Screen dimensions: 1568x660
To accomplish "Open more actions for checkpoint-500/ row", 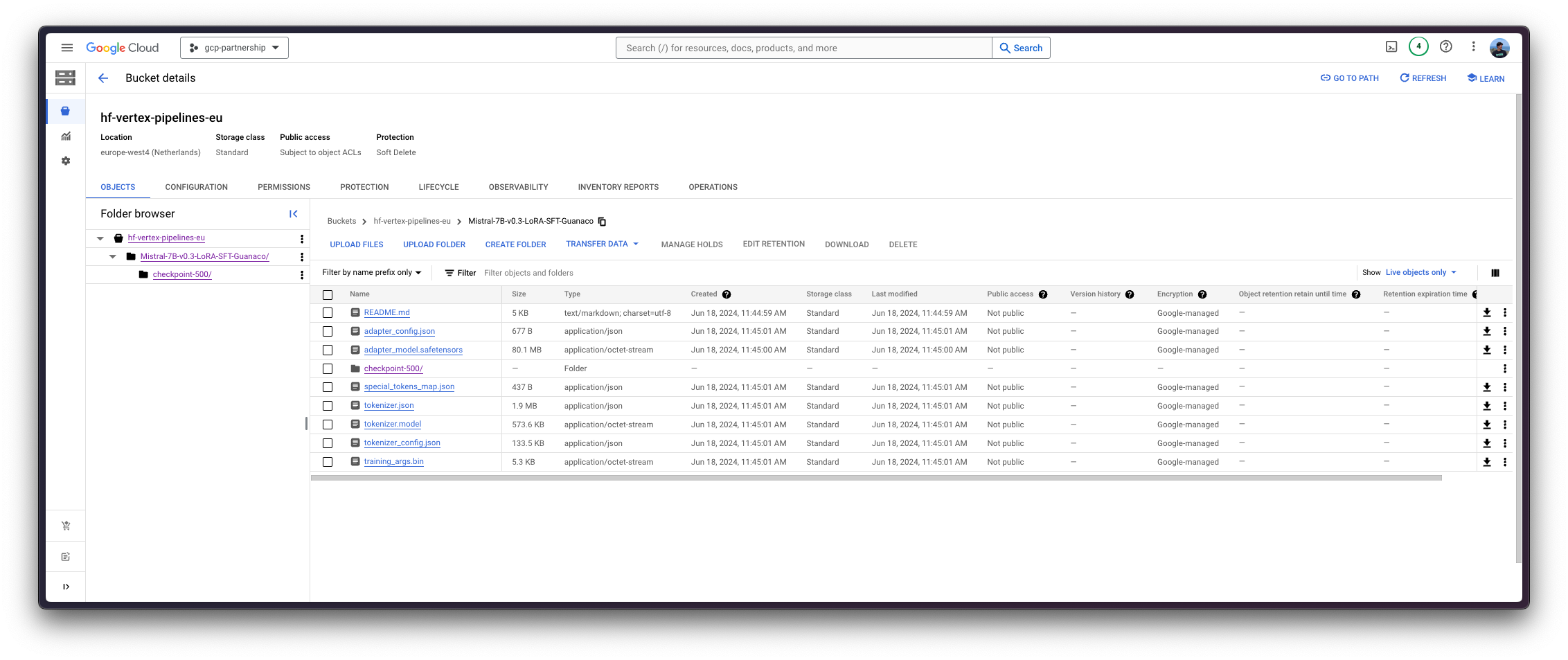I will click(1505, 369).
